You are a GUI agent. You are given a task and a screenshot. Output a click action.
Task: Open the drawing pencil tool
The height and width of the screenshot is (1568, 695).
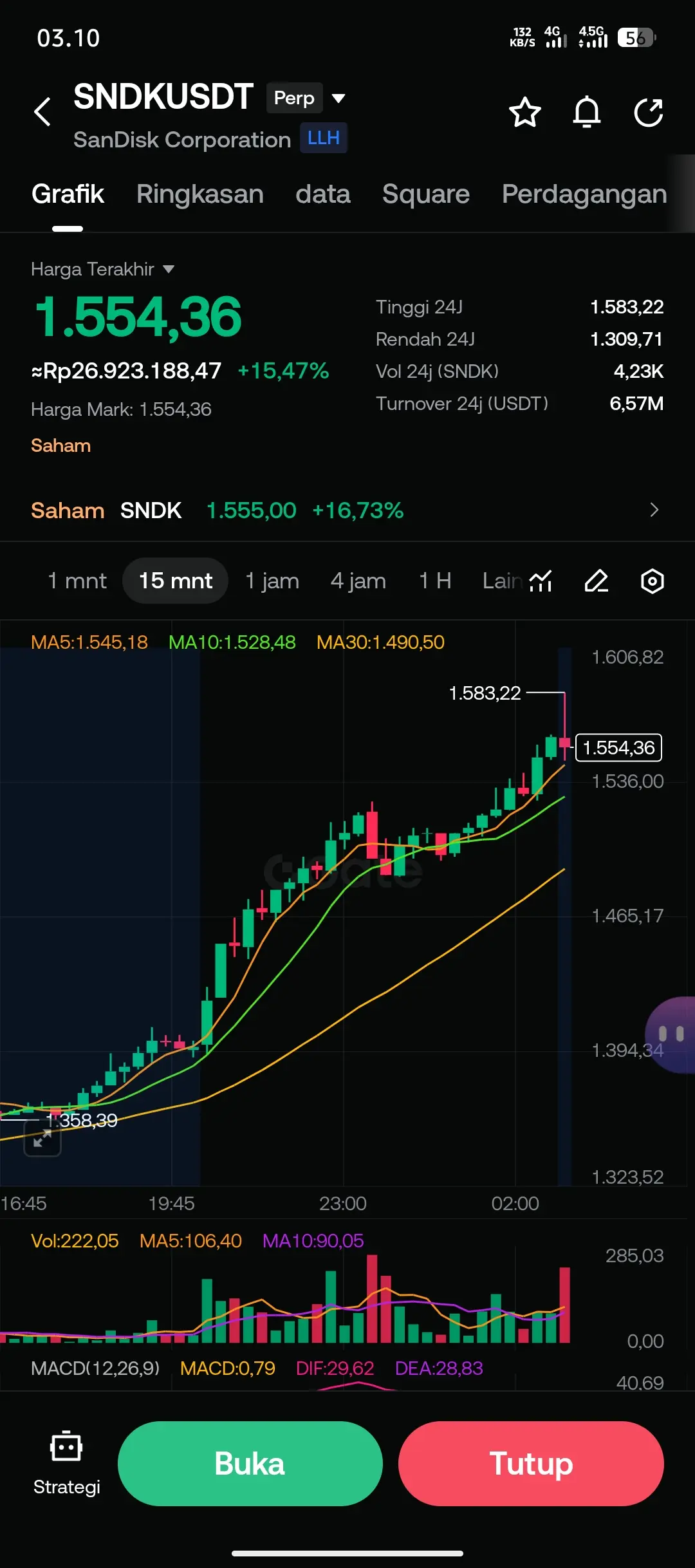pos(597,581)
